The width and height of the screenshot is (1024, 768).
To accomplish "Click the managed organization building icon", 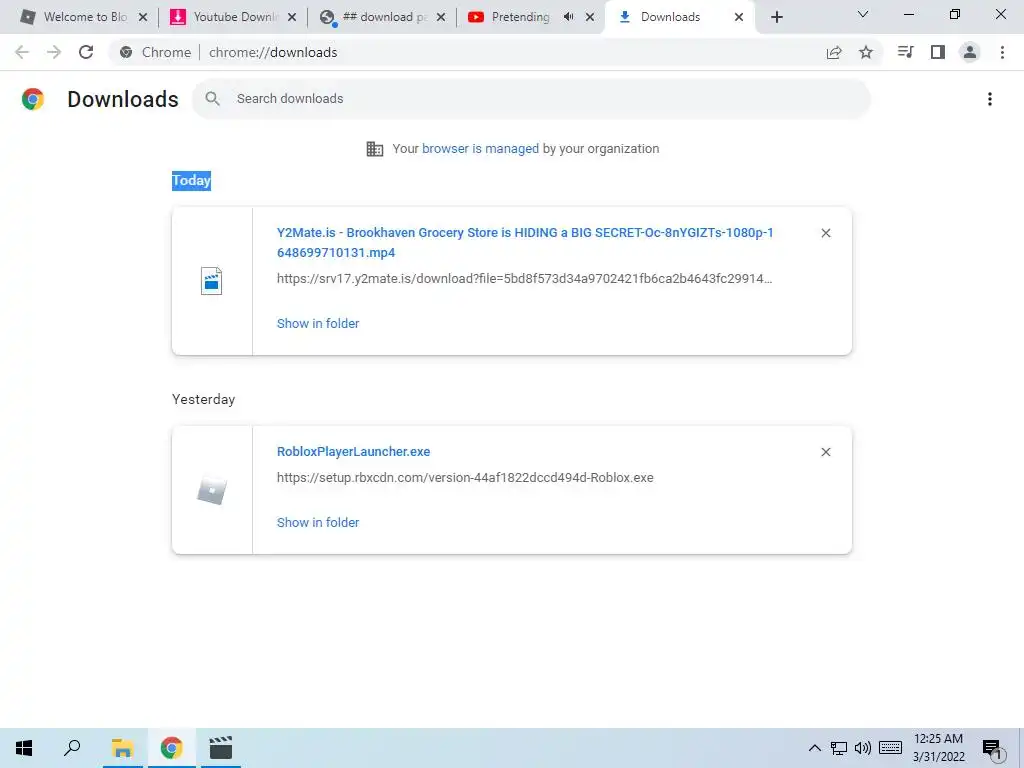I will (x=375, y=149).
